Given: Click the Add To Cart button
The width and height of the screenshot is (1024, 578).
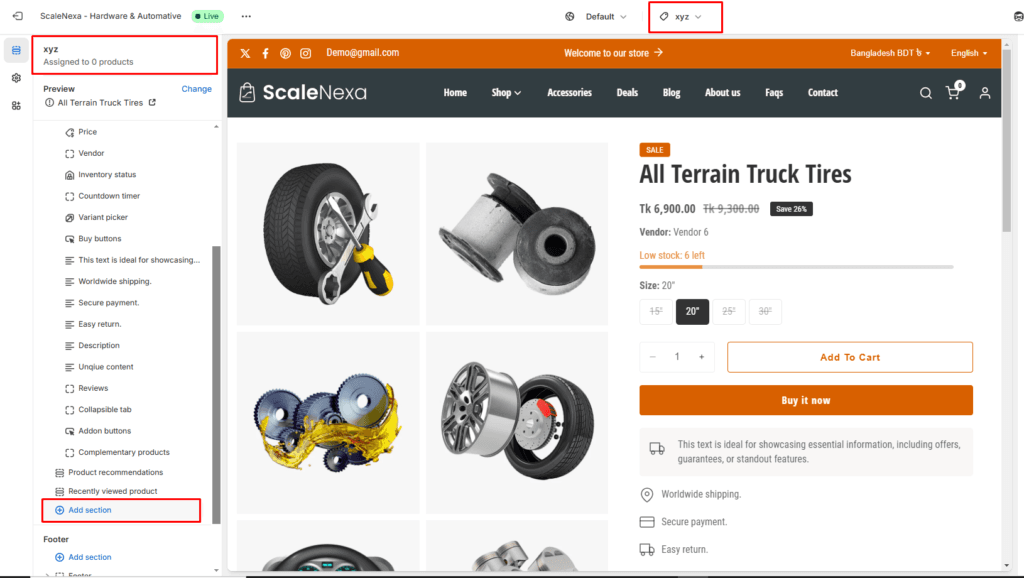Looking at the screenshot, I should (850, 357).
